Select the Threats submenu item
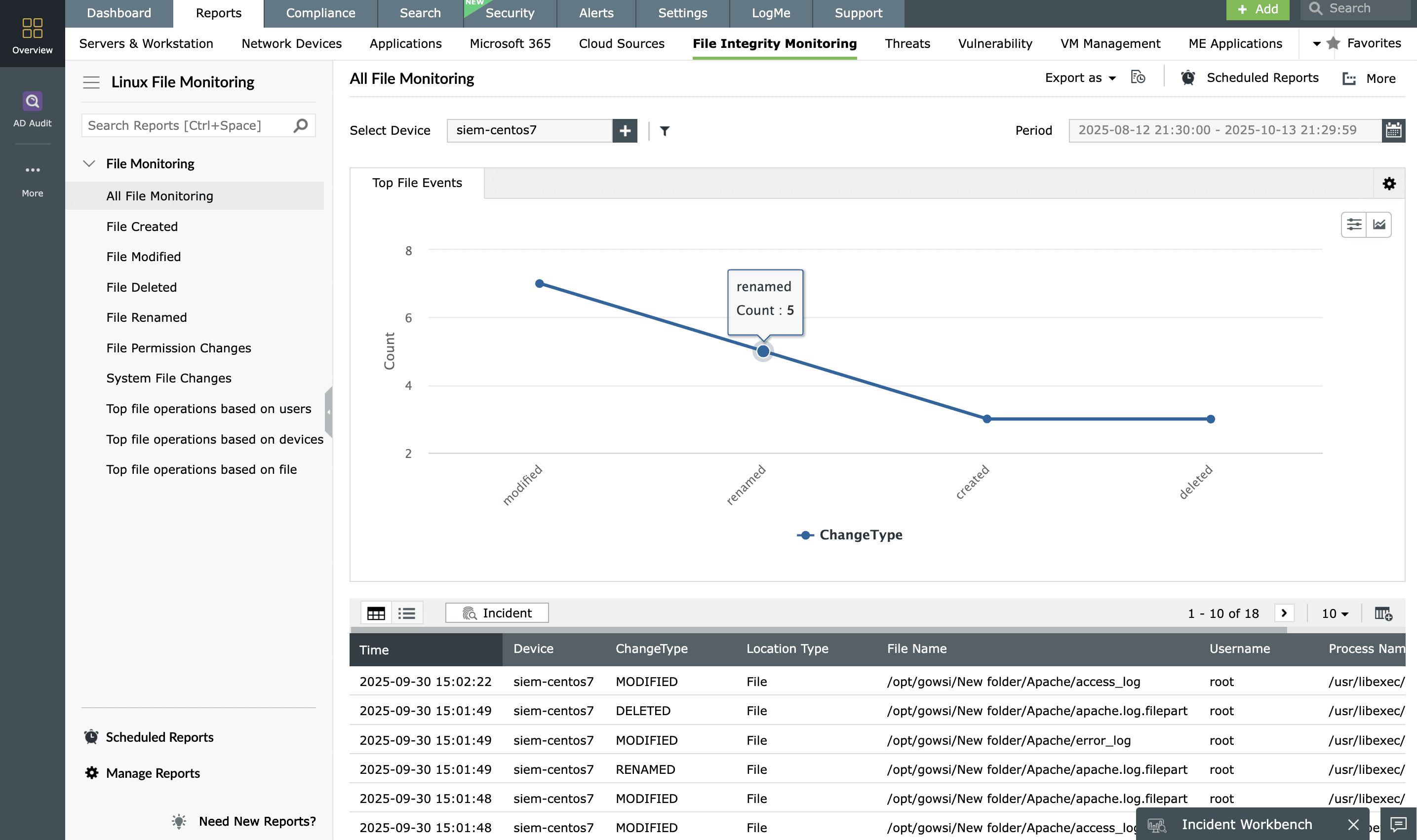1417x840 pixels. (x=907, y=43)
